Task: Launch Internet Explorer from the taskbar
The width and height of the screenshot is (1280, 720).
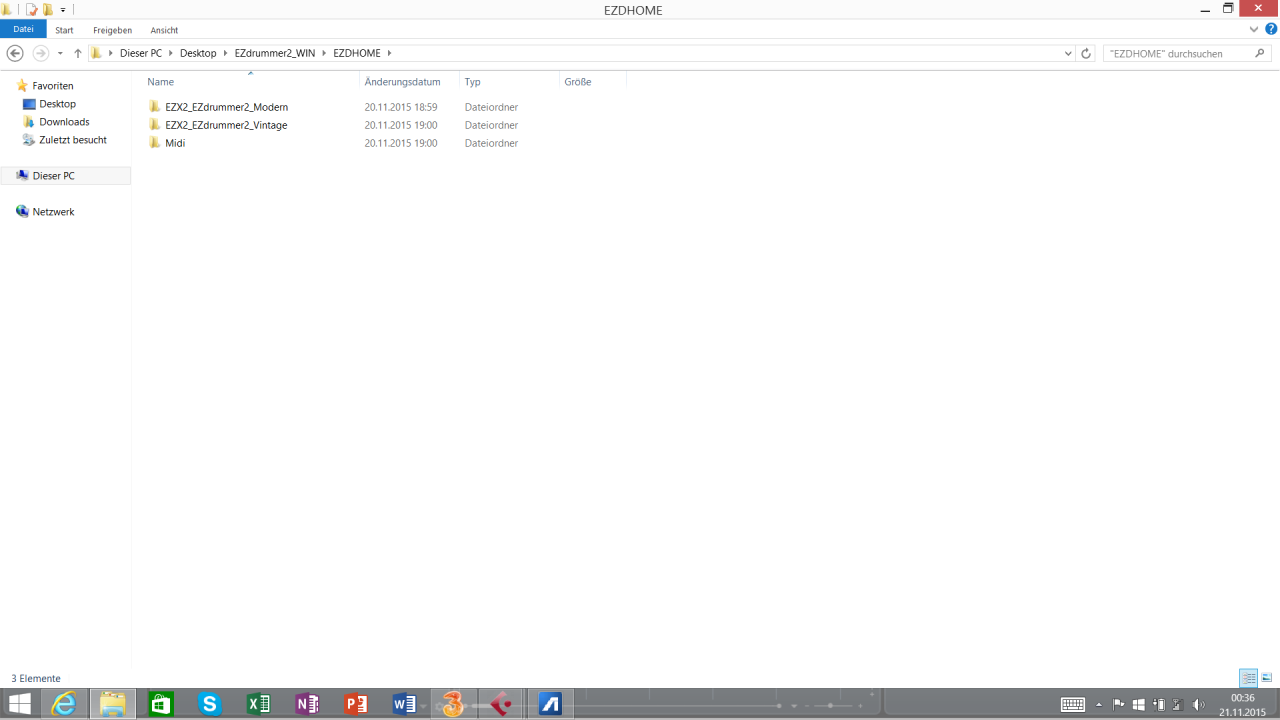Action: 64,704
